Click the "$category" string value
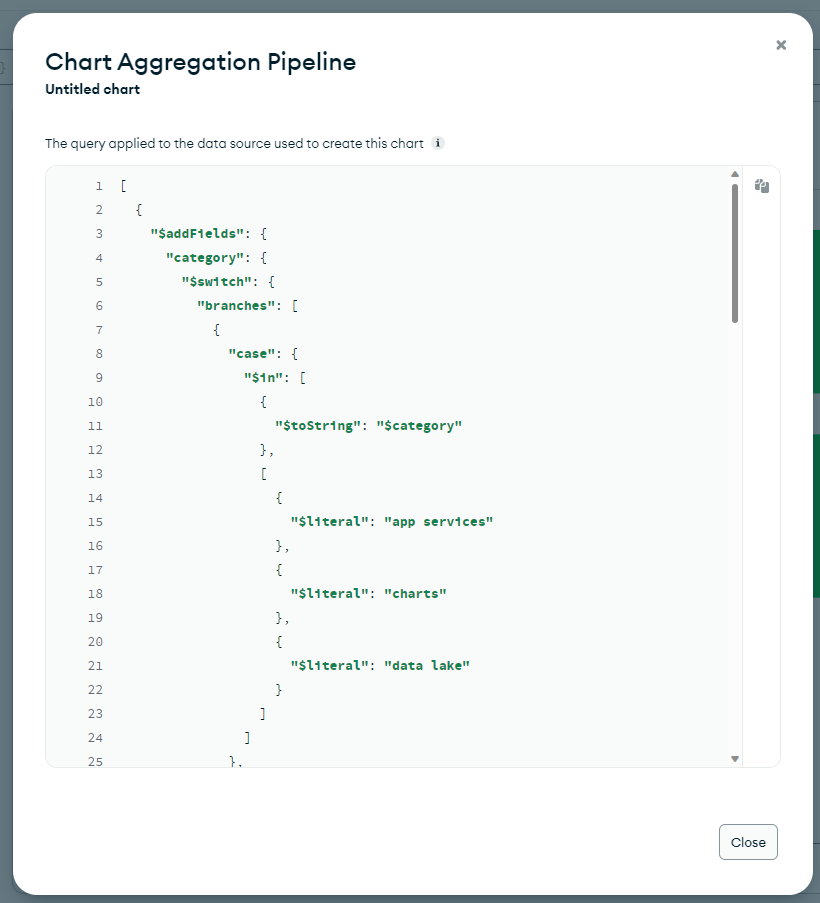The height and width of the screenshot is (903, 820). point(418,426)
